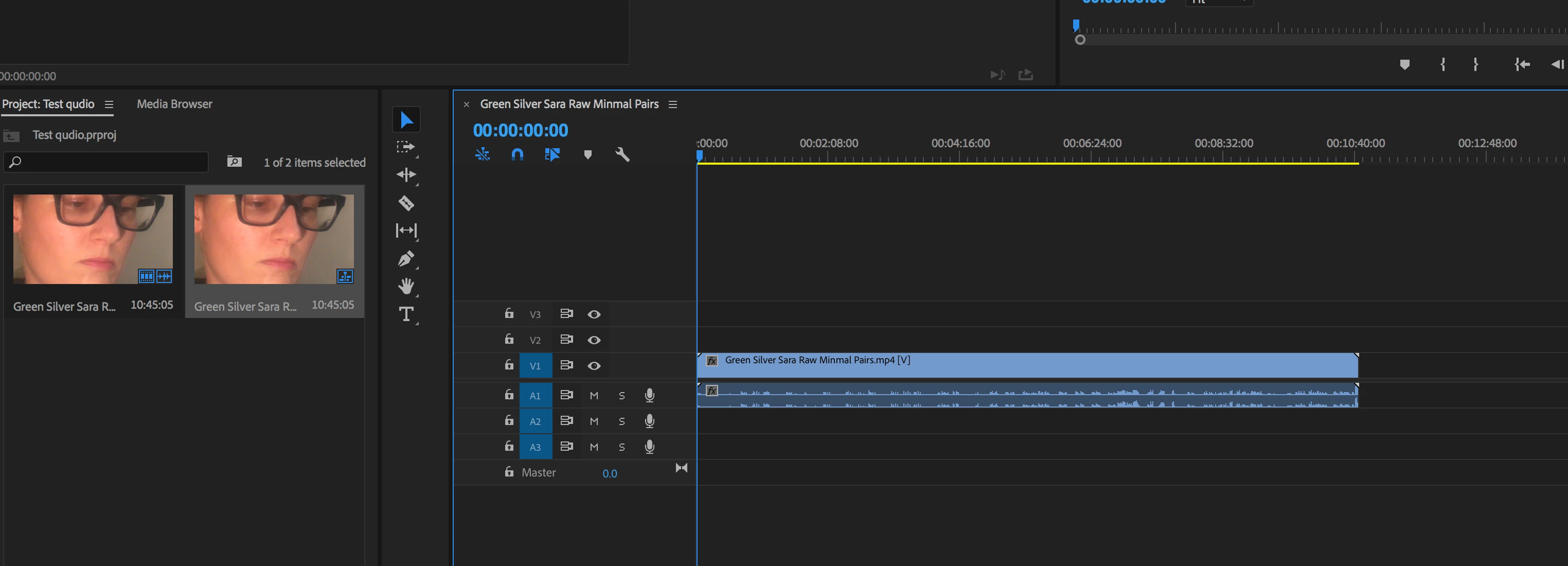Click the project search field
This screenshot has height=566, width=1568.
pyautogui.click(x=110, y=162)
